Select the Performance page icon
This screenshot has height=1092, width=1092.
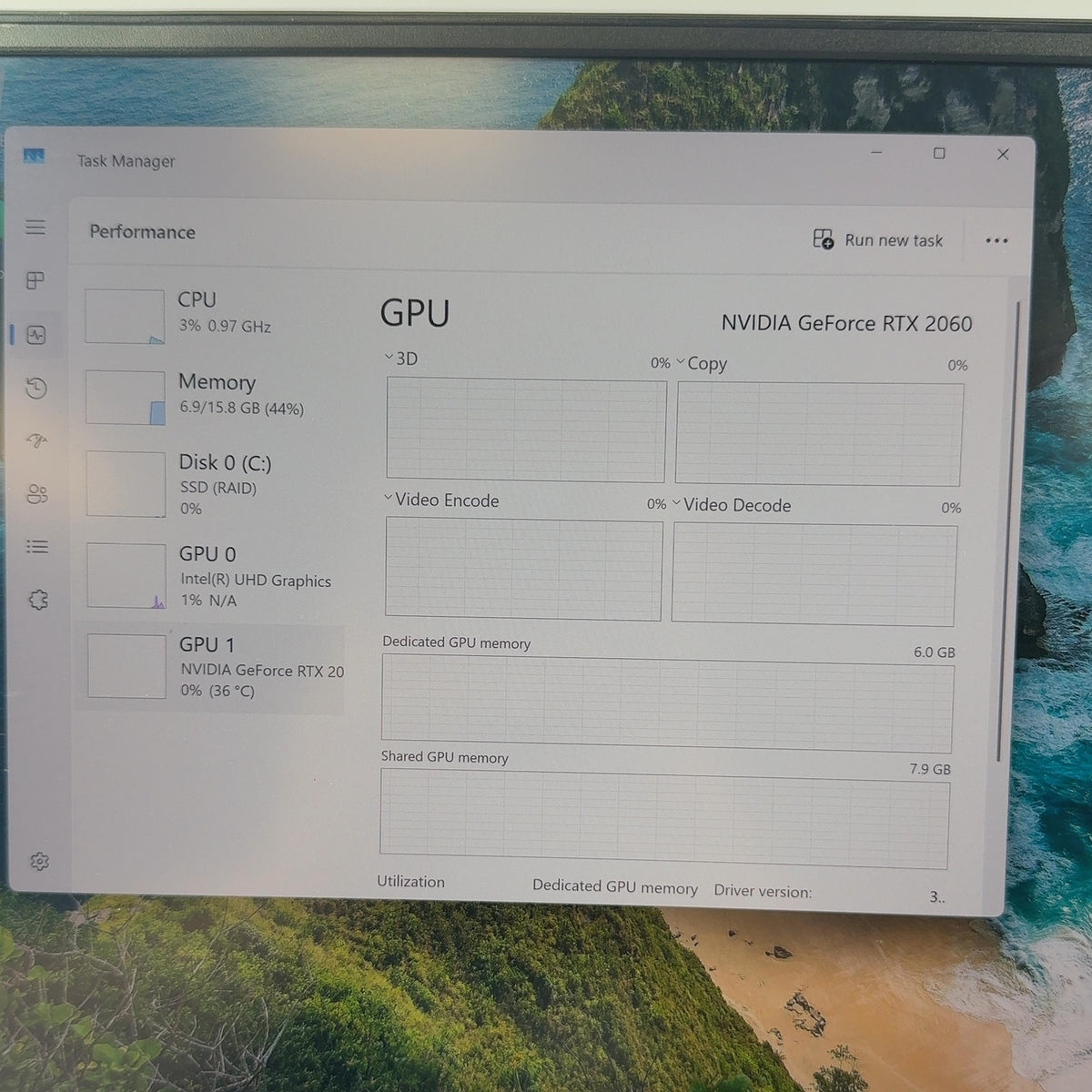[36, 335]
